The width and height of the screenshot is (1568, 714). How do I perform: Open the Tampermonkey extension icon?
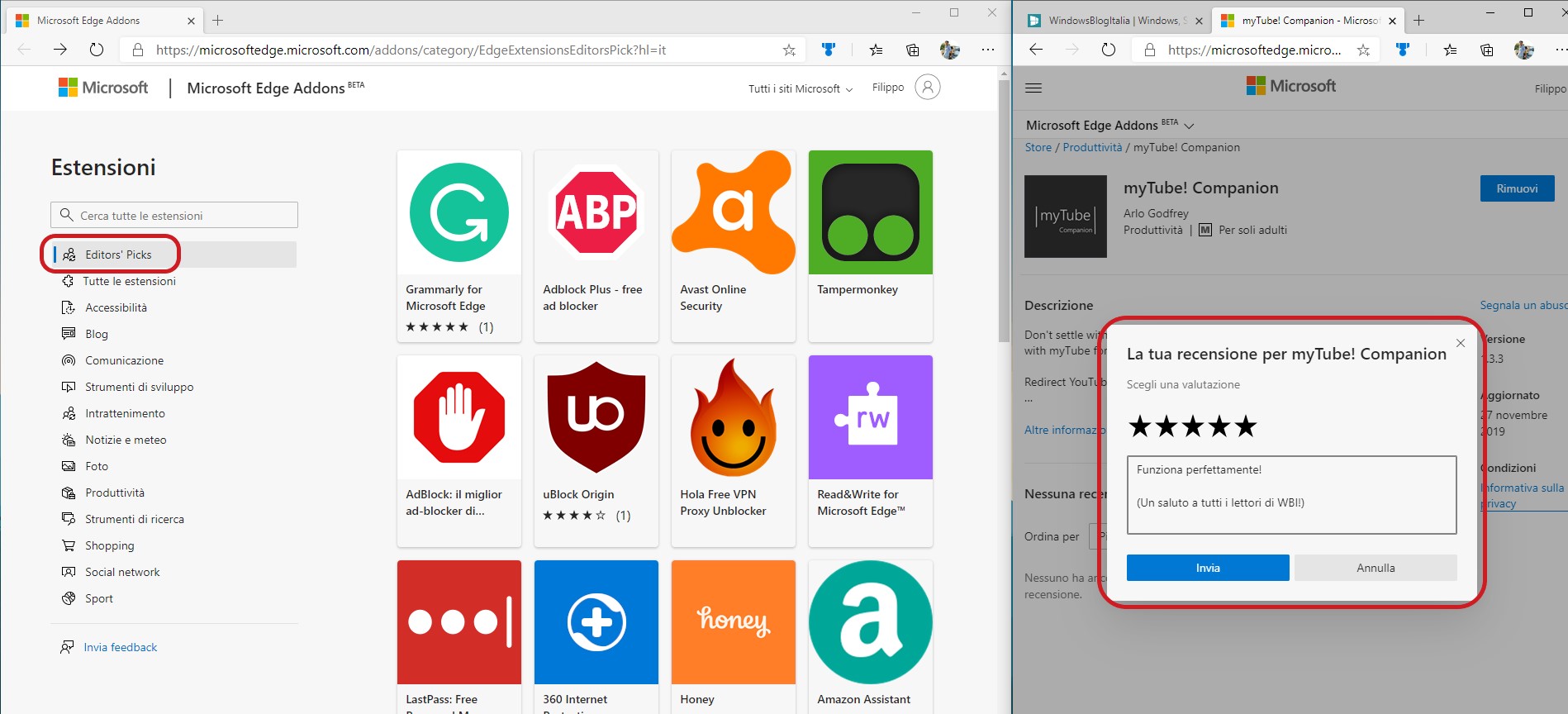coord(871,212)
